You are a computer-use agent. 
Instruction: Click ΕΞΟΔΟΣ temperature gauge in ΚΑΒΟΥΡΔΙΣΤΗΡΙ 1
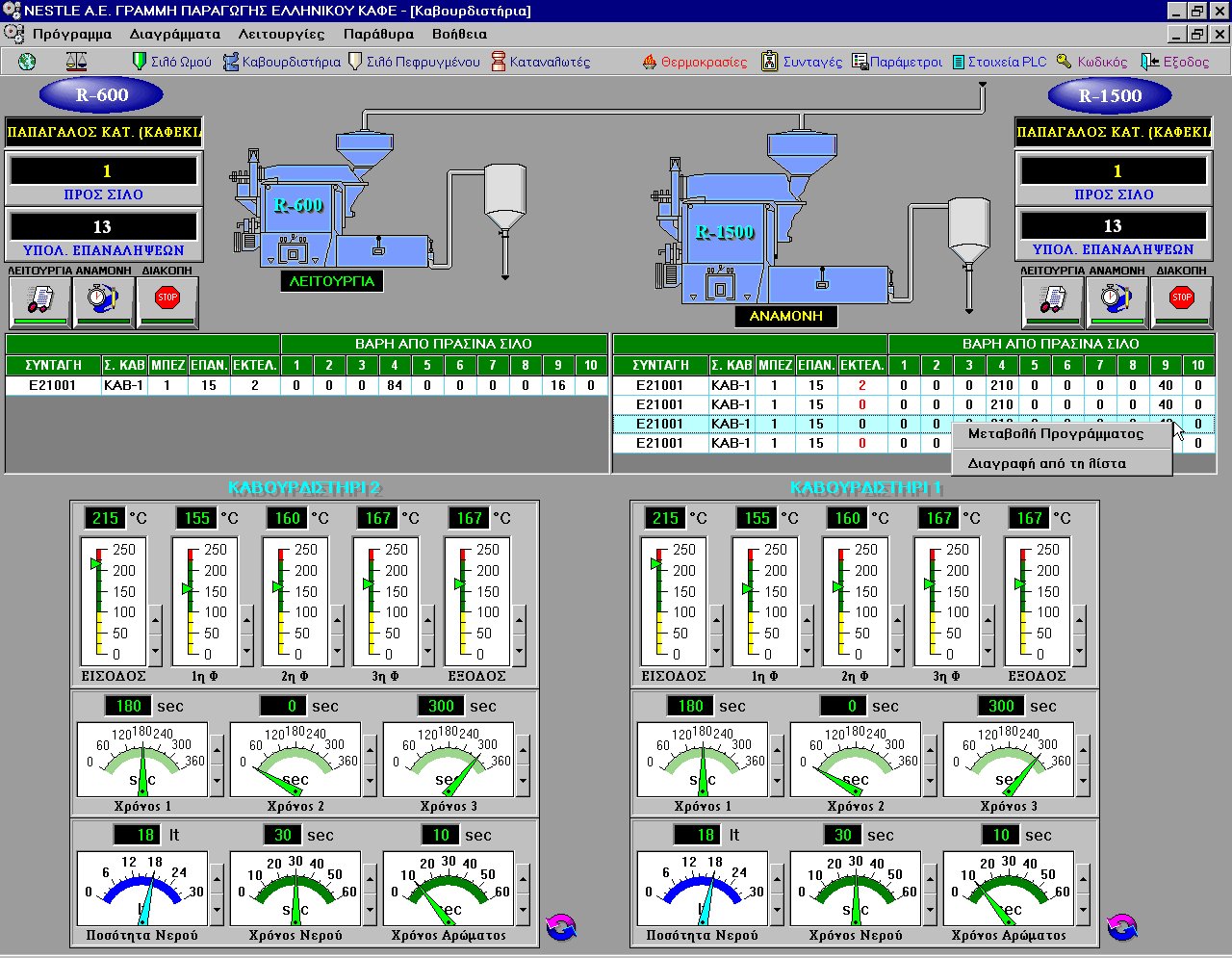(1037, 602)
